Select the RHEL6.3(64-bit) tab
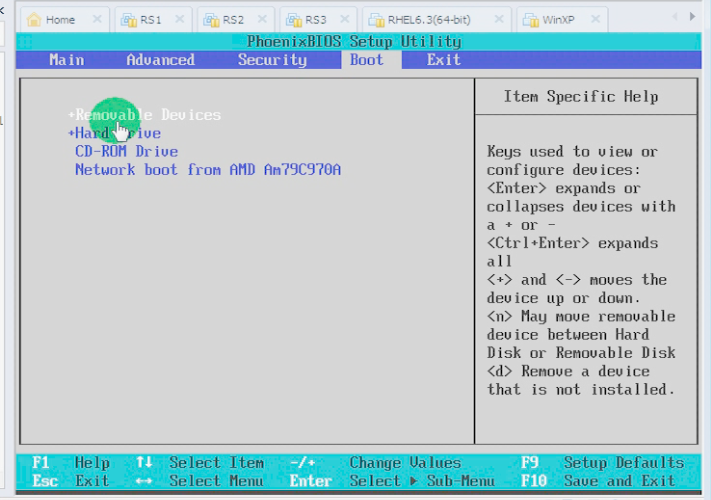Image resolution: width=711 pixels, height=500 pixels. (x=435, y=19)
